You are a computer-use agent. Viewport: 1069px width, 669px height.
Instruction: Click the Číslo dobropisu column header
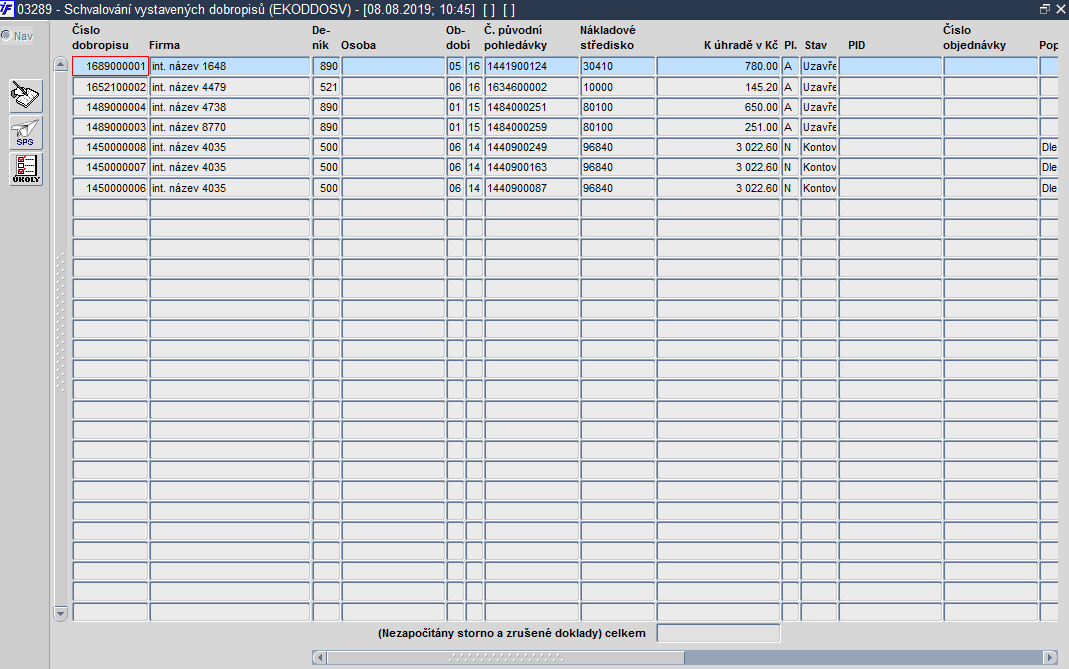tap(100, 38)
